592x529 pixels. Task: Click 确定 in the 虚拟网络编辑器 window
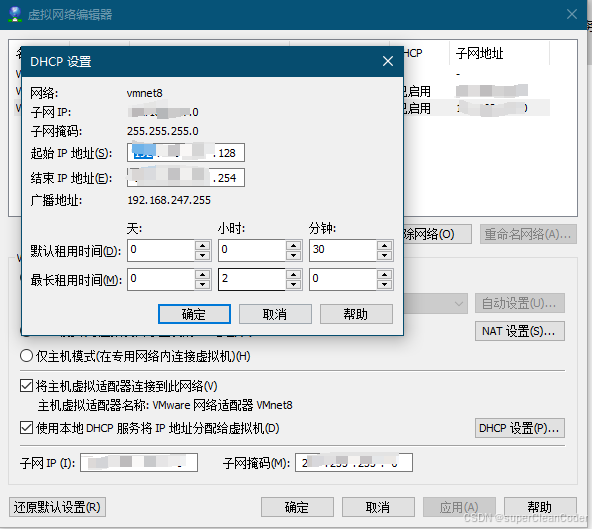point(297,507)
